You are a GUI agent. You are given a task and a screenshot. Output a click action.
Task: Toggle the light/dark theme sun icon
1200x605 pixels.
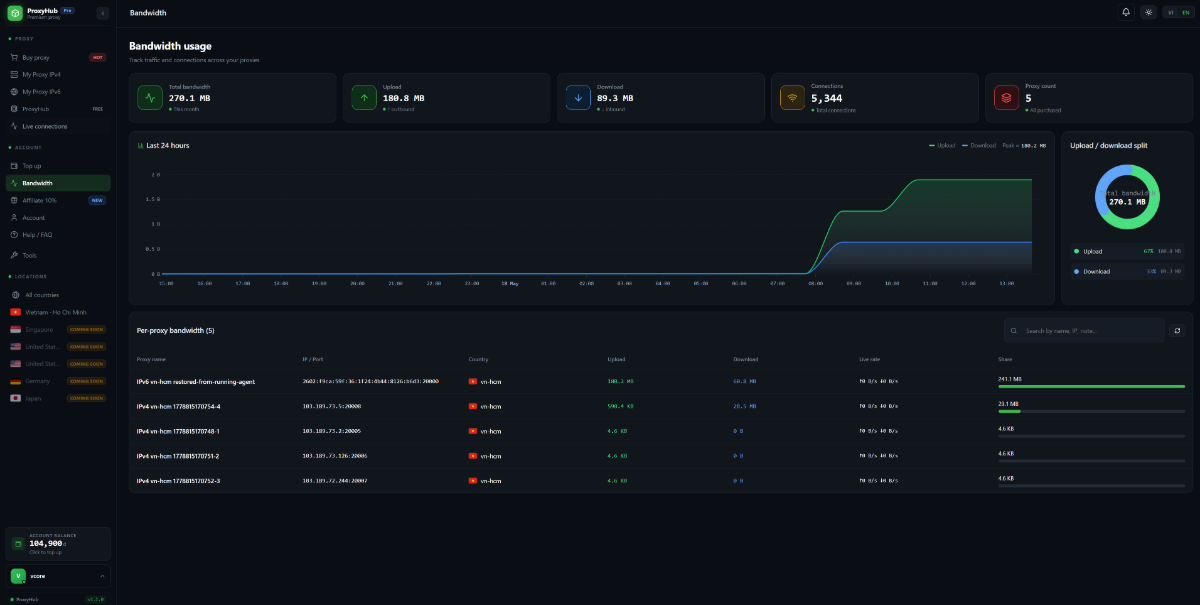pos(1148,12)
